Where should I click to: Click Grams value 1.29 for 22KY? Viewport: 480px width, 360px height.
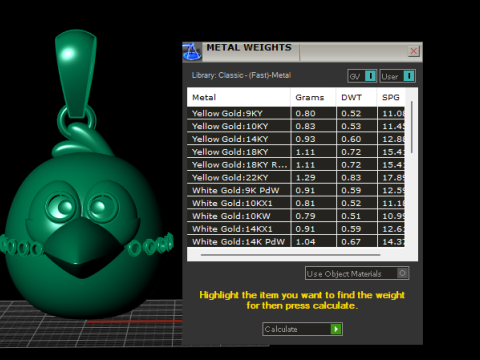[306, 178]
